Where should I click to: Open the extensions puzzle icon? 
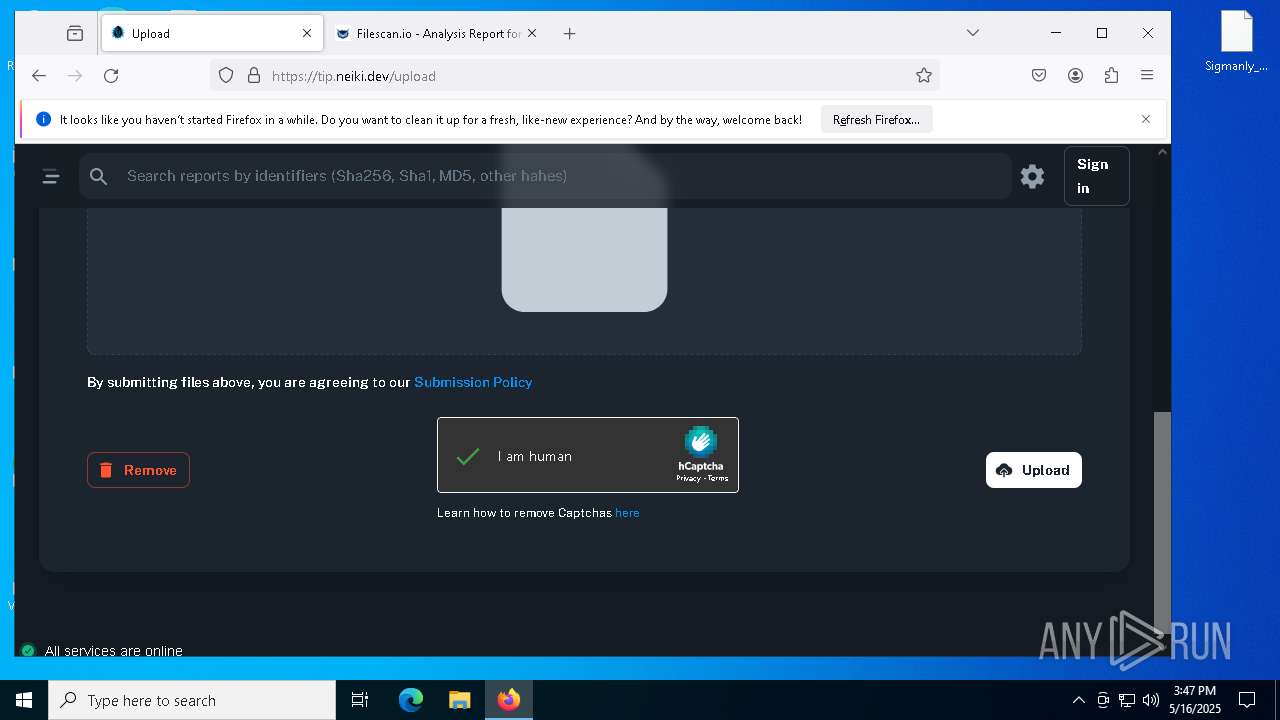click(x=1111, y=75)
